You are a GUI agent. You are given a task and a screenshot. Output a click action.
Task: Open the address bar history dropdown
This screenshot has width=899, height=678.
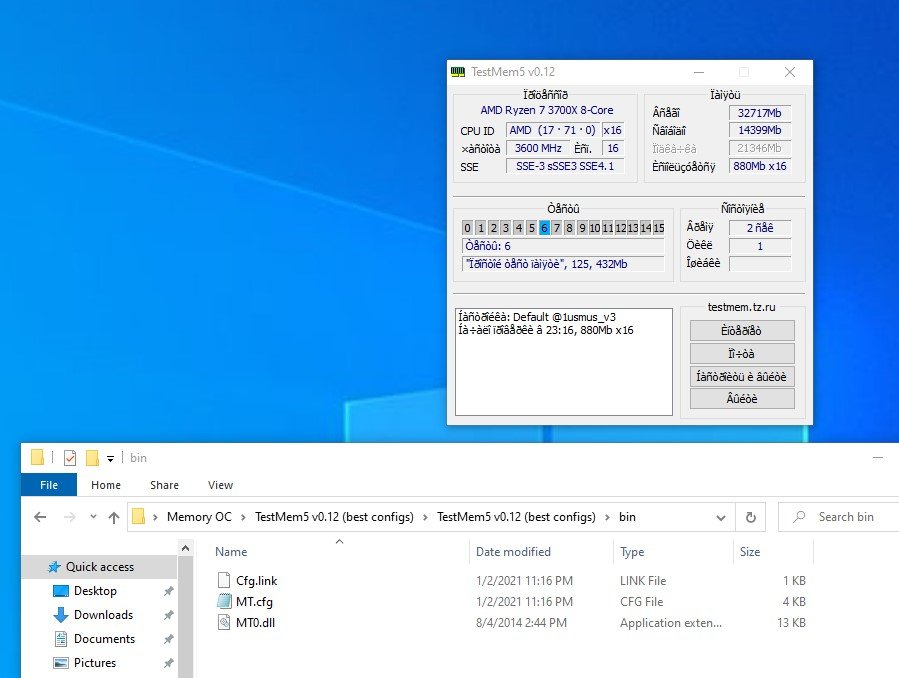721,518
